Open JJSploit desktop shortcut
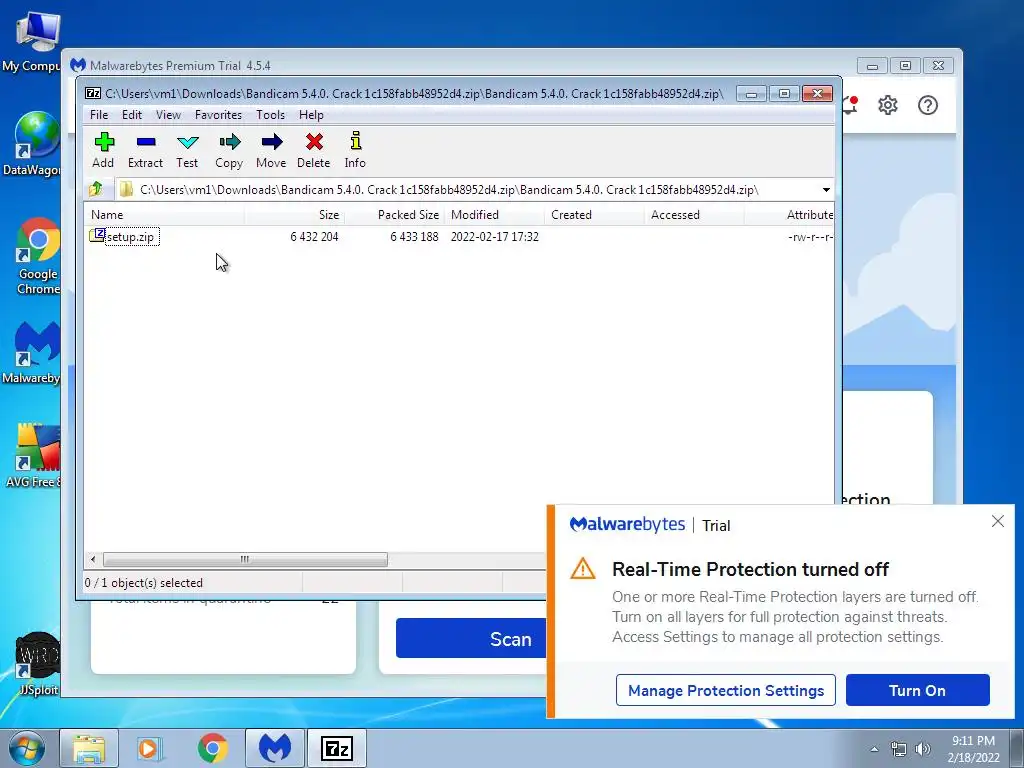Viewport: 1024px width, 768px height. point(37,664)
